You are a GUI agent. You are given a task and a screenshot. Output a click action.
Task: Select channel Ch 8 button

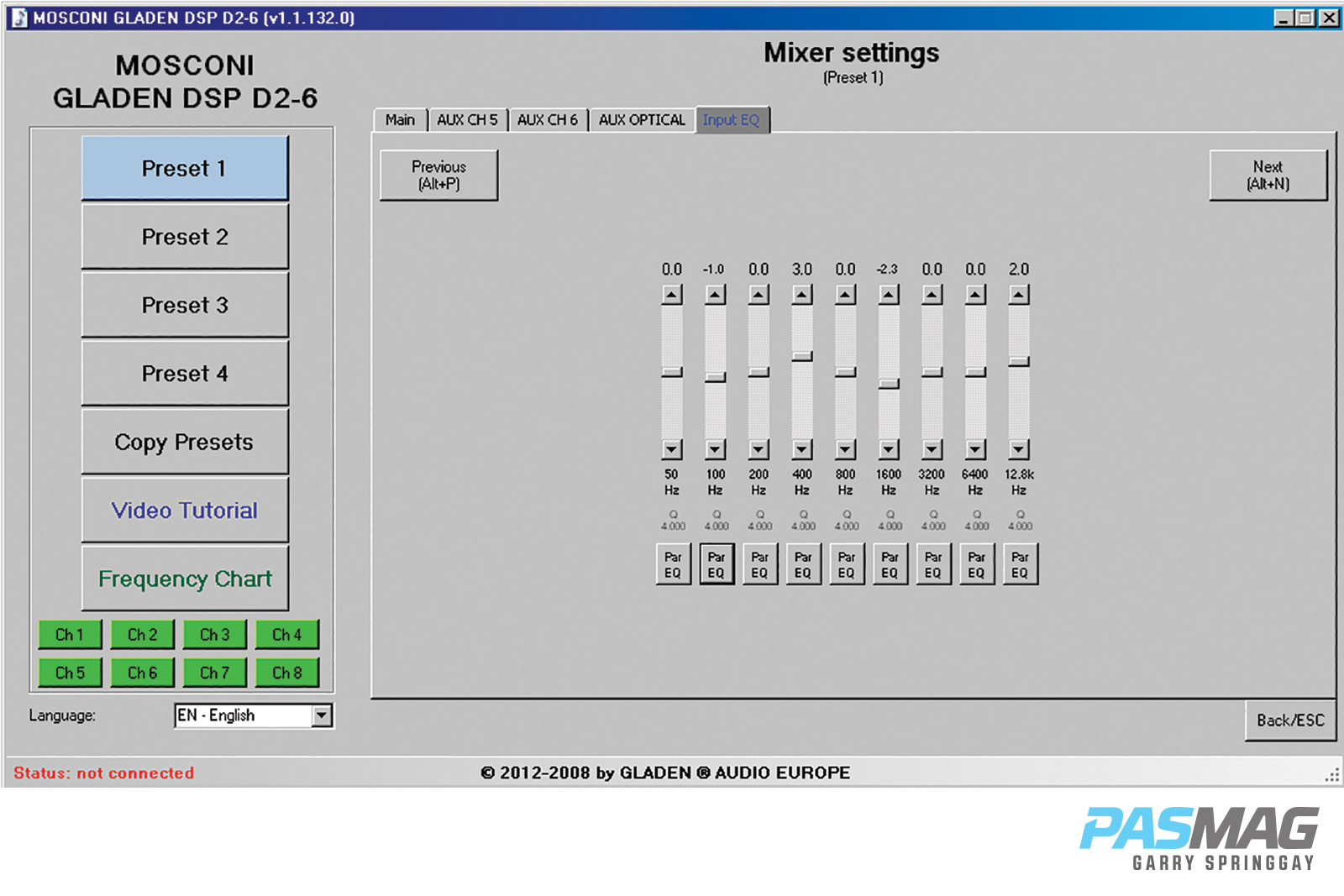coord(286,673)
